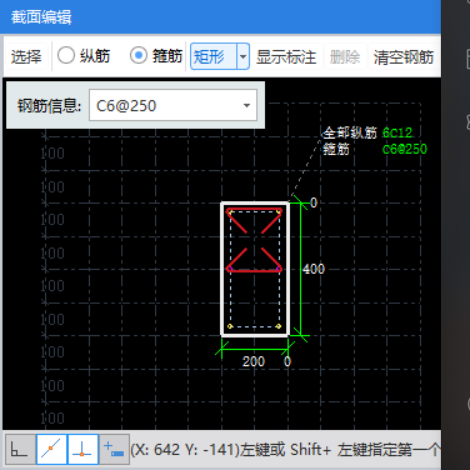Screen dimensions: 470x470
Task: Click the green C6@250 stirrup label
Action: [x=404, y=149]
